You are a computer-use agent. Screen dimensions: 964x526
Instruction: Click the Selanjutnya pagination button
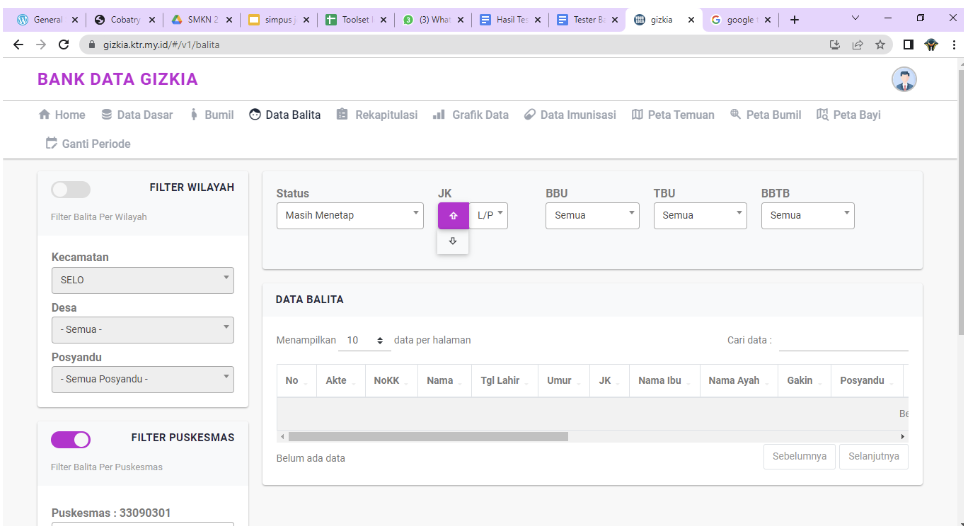point(874,457)
